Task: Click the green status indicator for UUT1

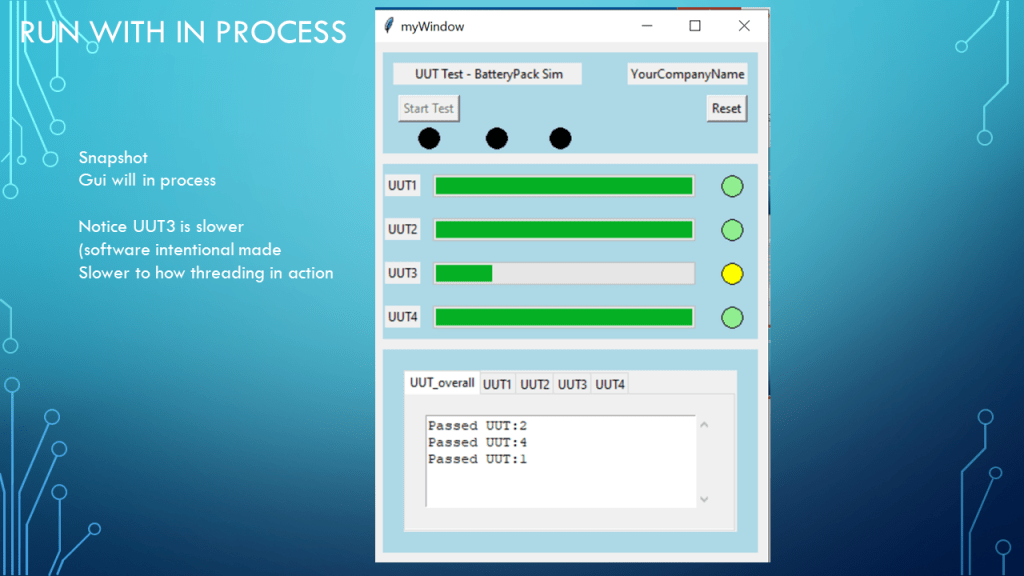Action: 732,186
